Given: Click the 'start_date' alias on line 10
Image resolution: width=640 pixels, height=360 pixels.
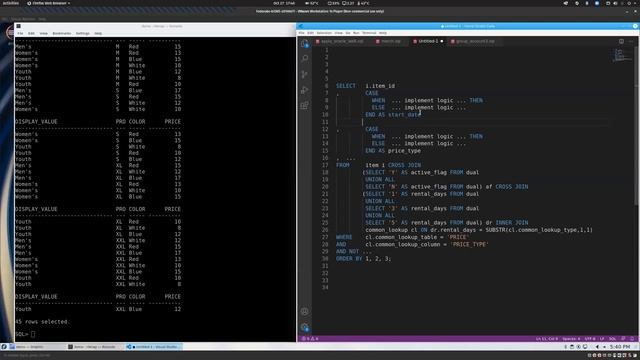Looking at the screenshot, I should [x=404, y=115].
